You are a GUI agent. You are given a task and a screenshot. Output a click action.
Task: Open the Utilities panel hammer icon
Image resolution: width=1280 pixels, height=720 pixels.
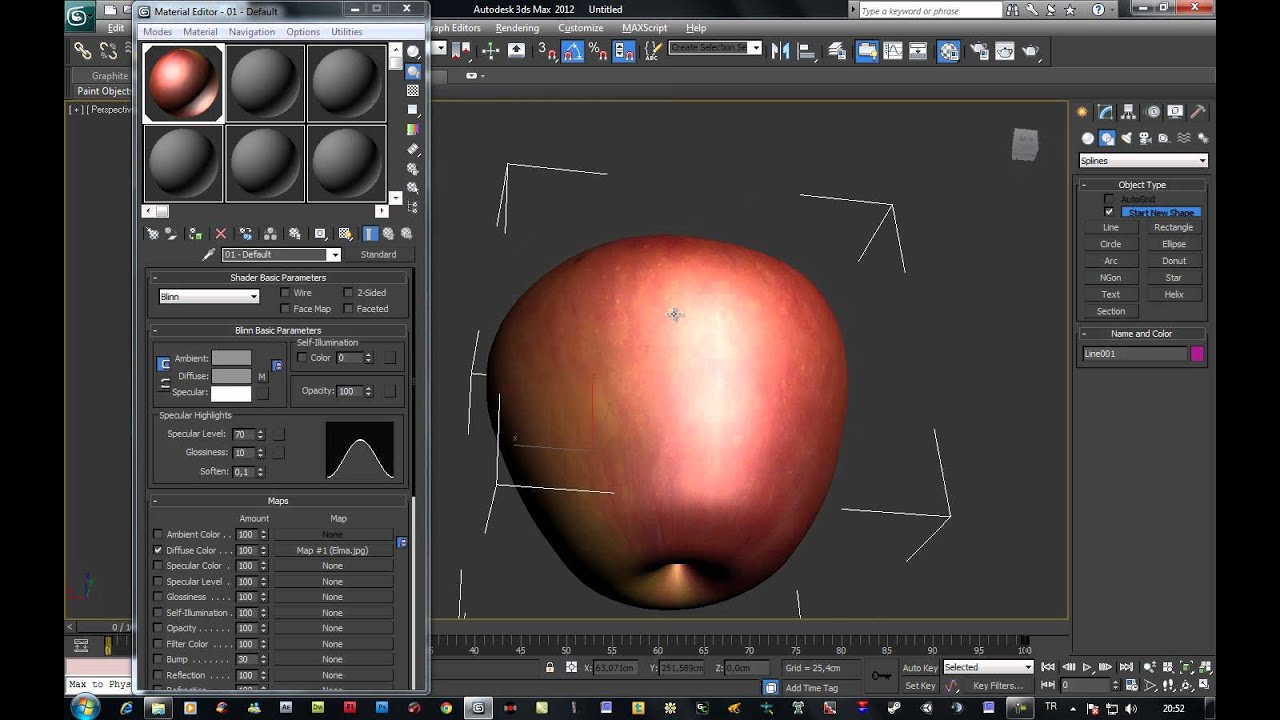coord(1197,112)
